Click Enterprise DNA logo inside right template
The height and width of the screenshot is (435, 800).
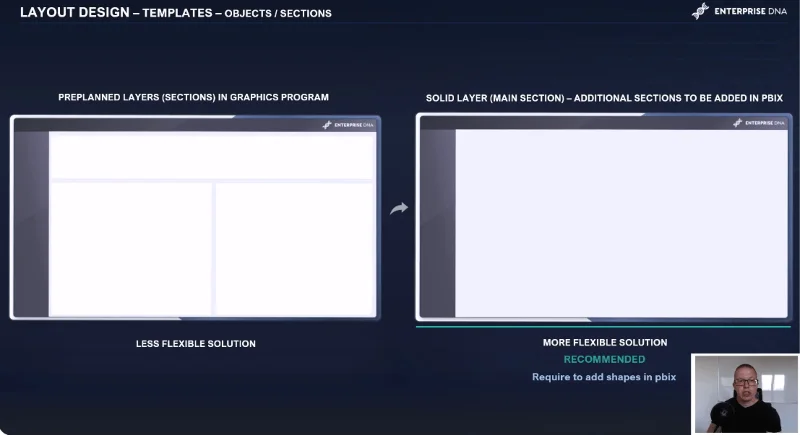759,123
